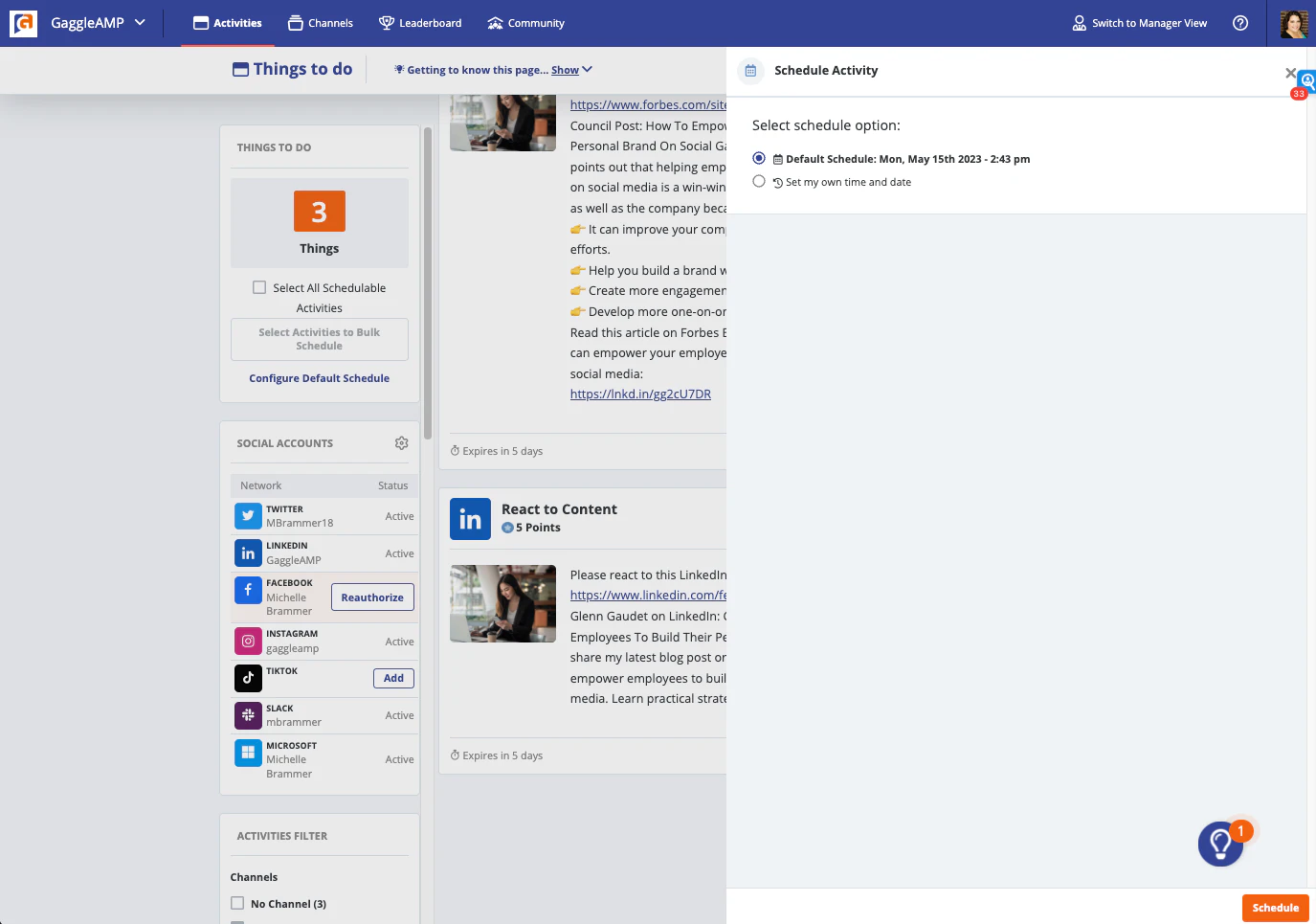Click the orange Schedule button
This screenshot has height=924, width=1316.
tap(1275, 908)
